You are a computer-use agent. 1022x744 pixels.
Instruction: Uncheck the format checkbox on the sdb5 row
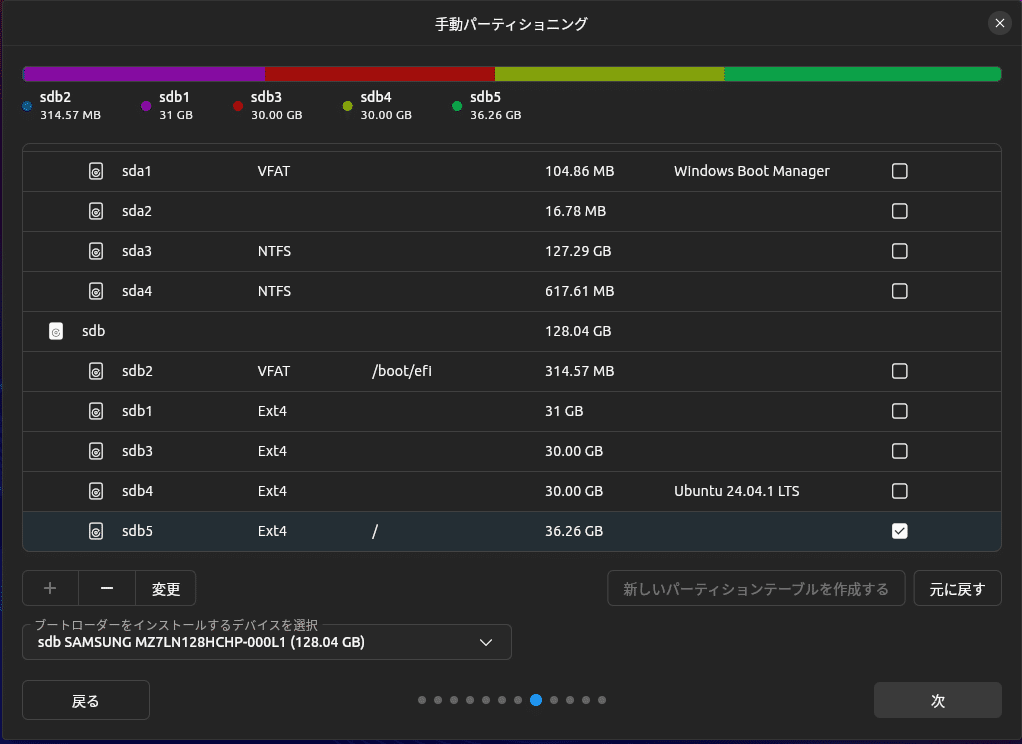pos(899,531)
